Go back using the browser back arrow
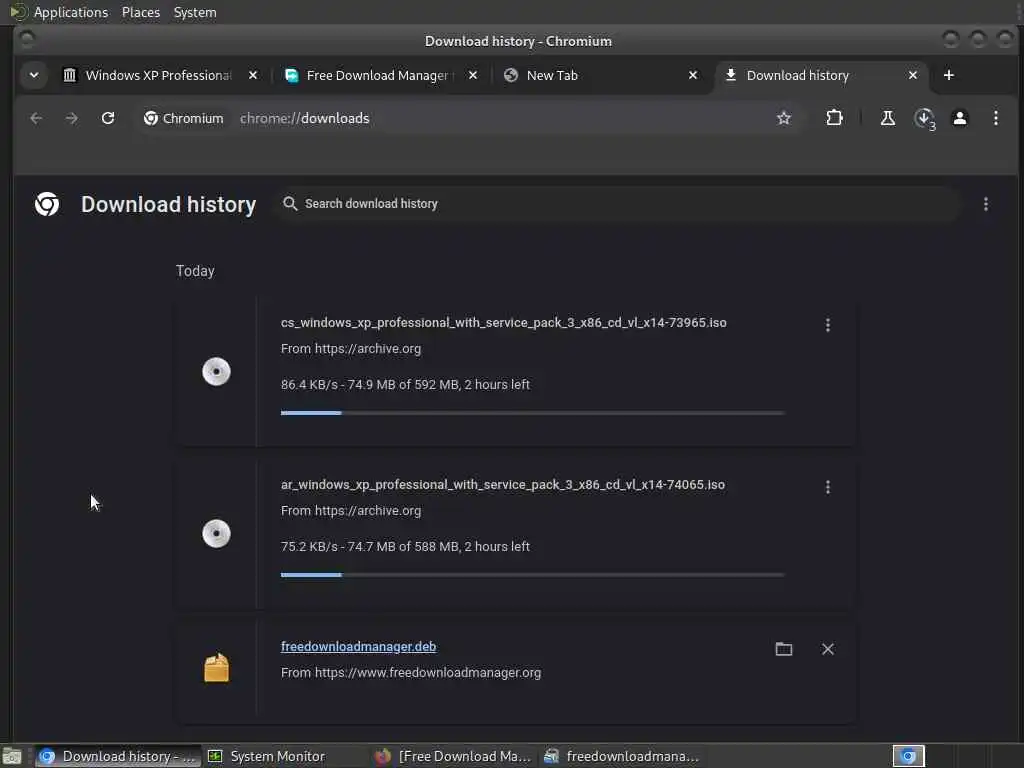Image resolution: width=1024 pixels, height=768 pixels. pos(36,118)
